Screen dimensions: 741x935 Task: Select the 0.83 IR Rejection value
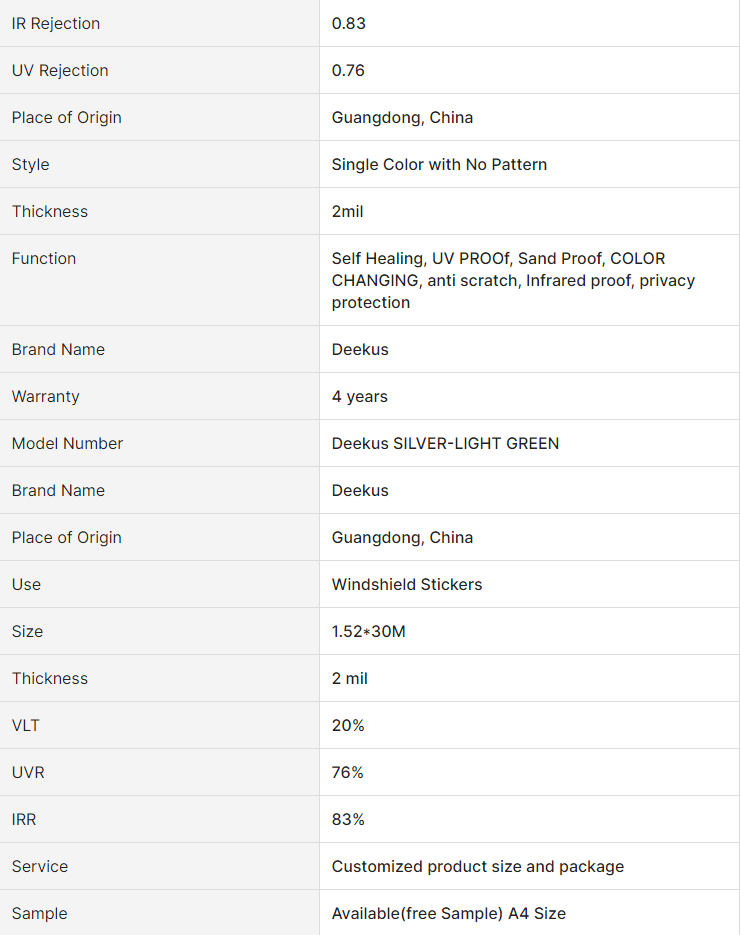tap(349, 23)
